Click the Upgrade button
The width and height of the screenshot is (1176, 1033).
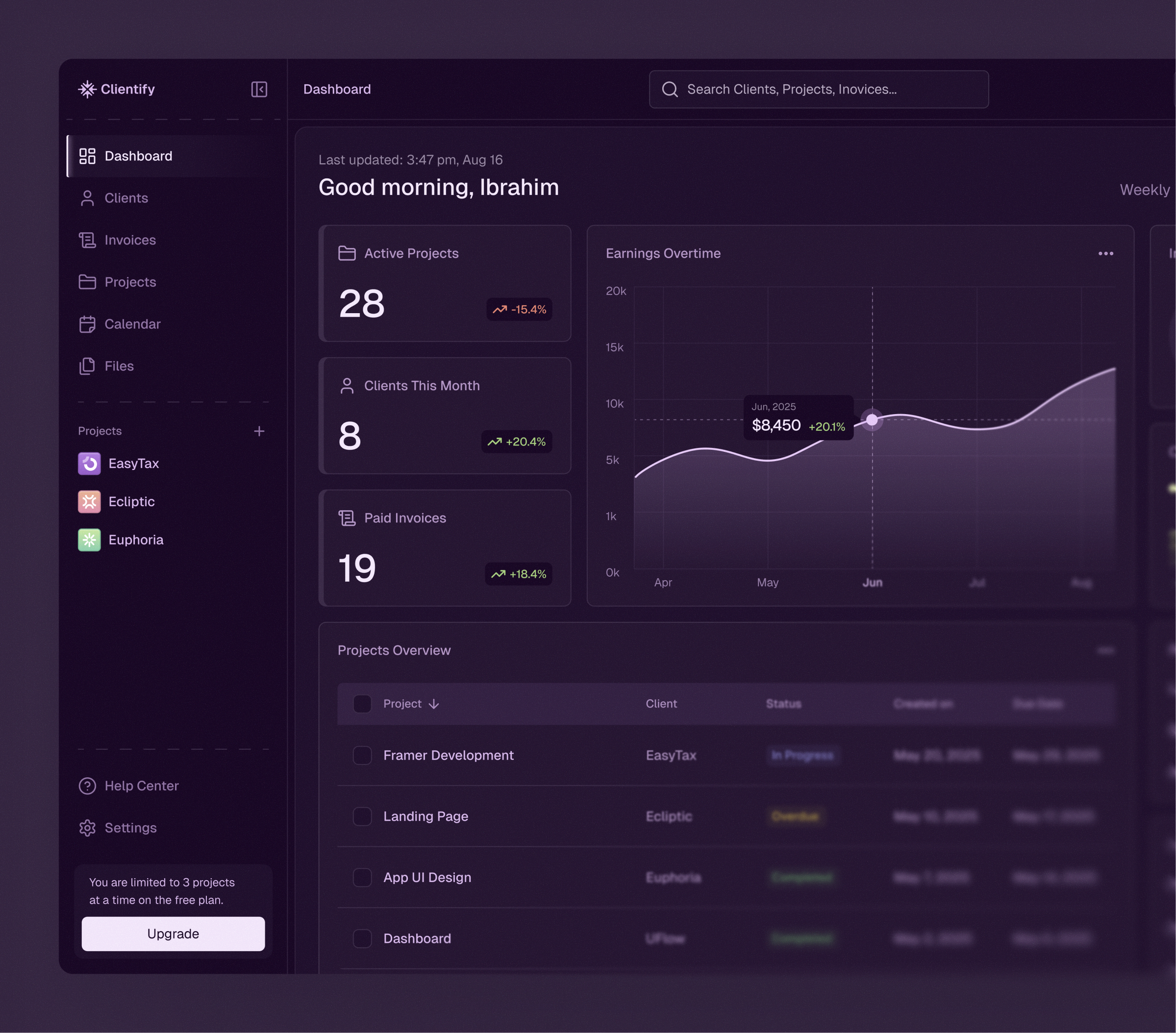coord(173,934)
